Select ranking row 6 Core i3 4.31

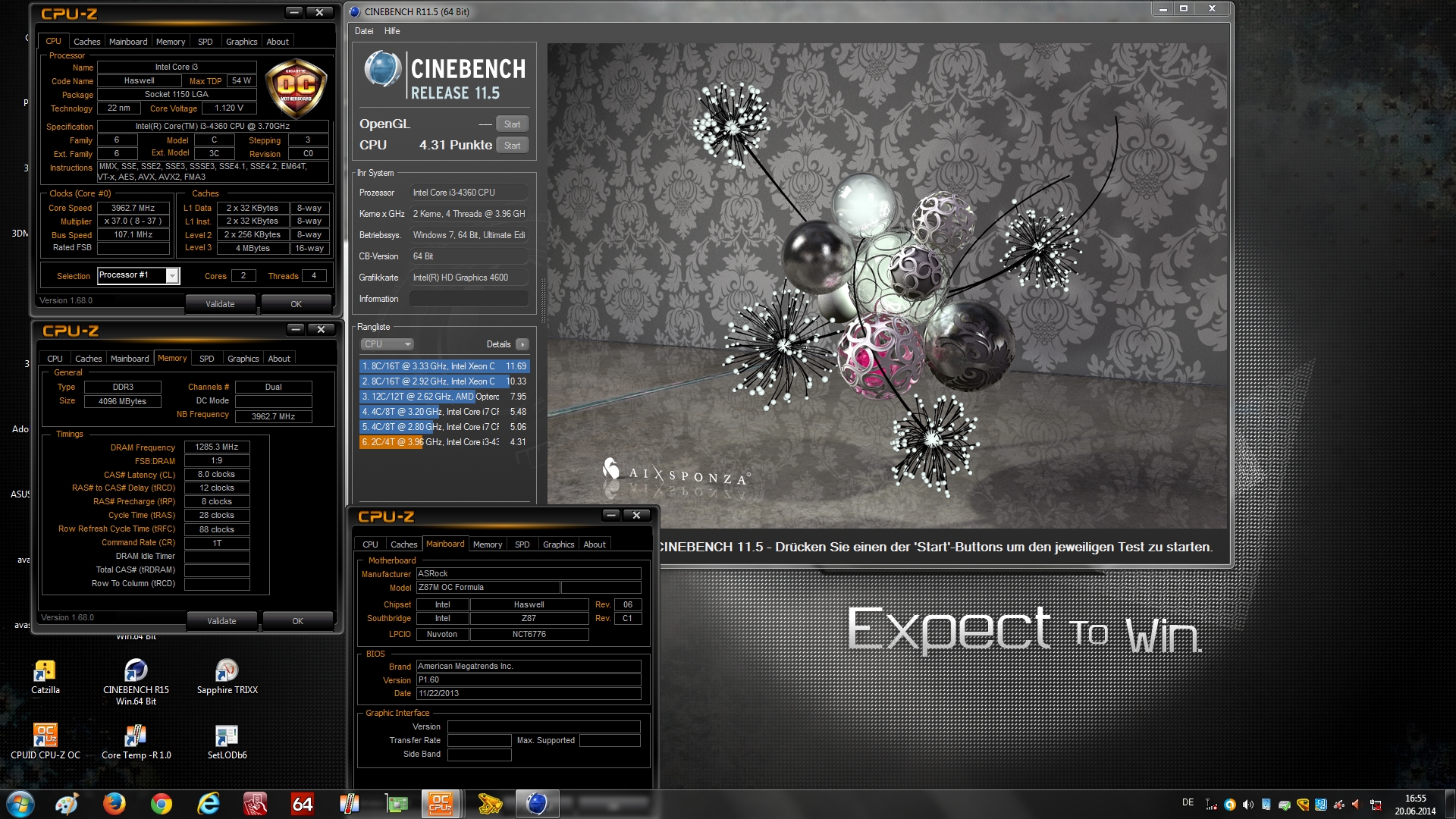click(444, 442)
